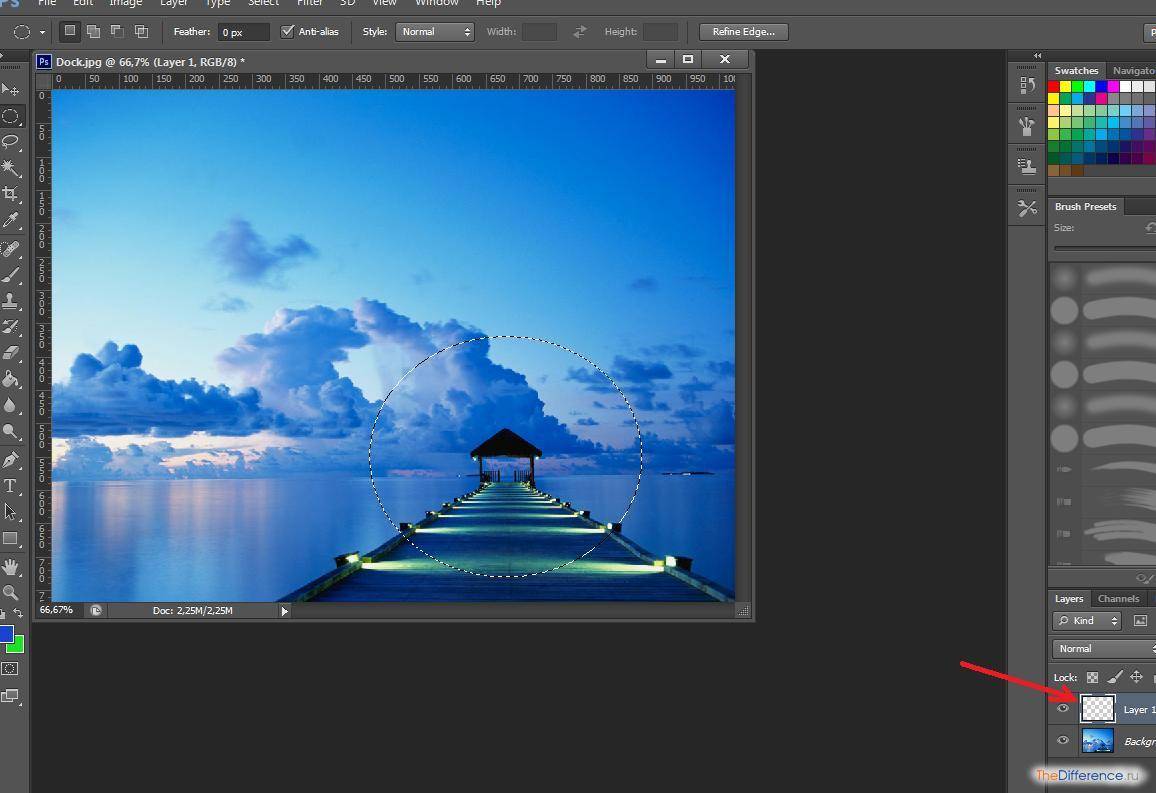Open the layer blend mode Normal dropdown
The width and height of the screenshot is (1156, 793).
coord(1104,649)
